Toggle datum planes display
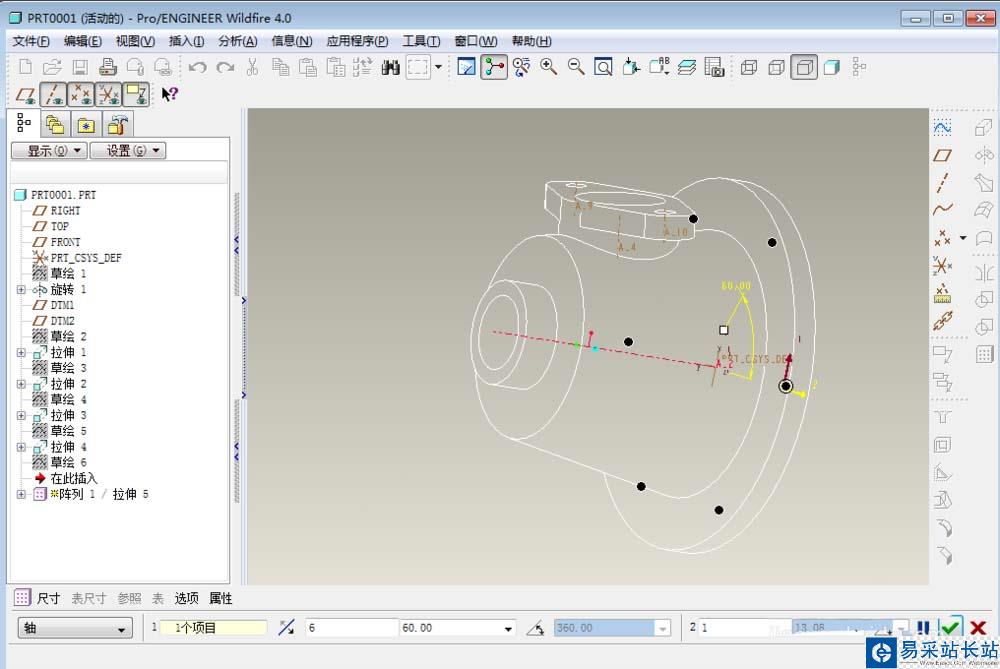 coord(26,94)
